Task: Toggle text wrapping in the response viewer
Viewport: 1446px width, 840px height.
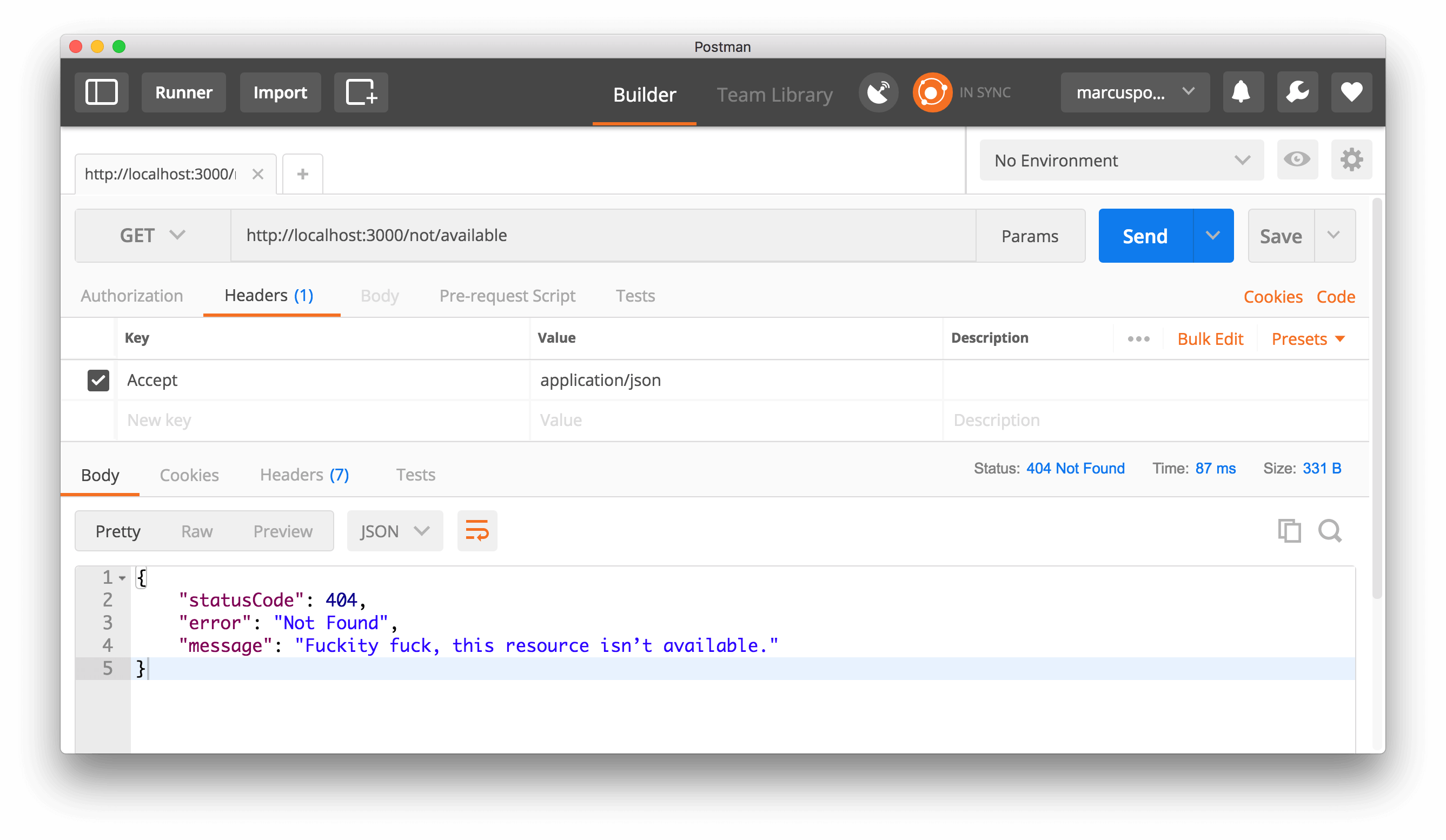Action: [x=477, y=530]
